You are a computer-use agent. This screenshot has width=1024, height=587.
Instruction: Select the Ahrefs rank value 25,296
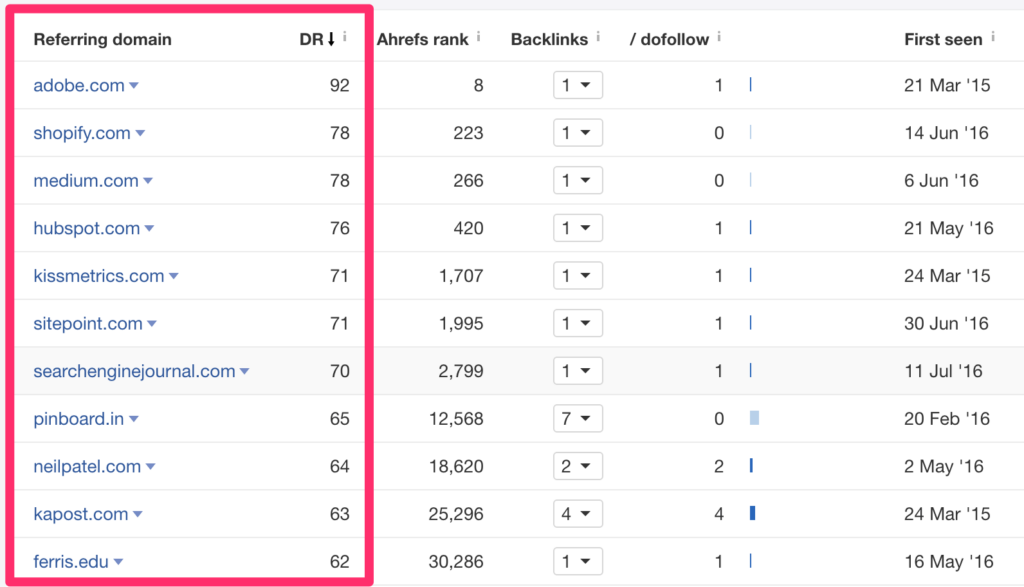coord(456,515)
